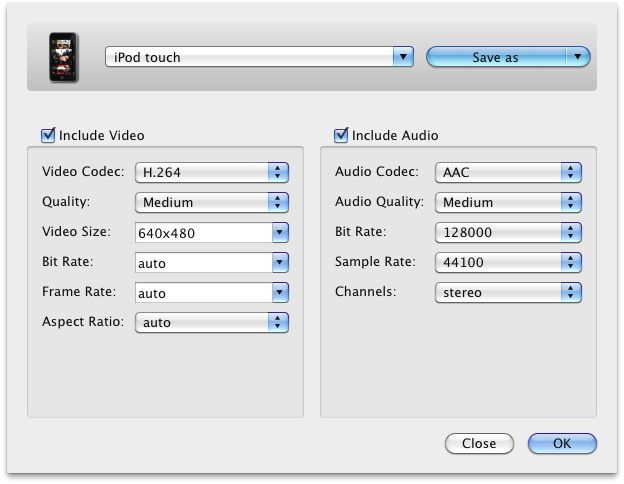Open the audio Bit Rate 128000 popup
This screenshot has width=624, height=484.
click(508, 232)
